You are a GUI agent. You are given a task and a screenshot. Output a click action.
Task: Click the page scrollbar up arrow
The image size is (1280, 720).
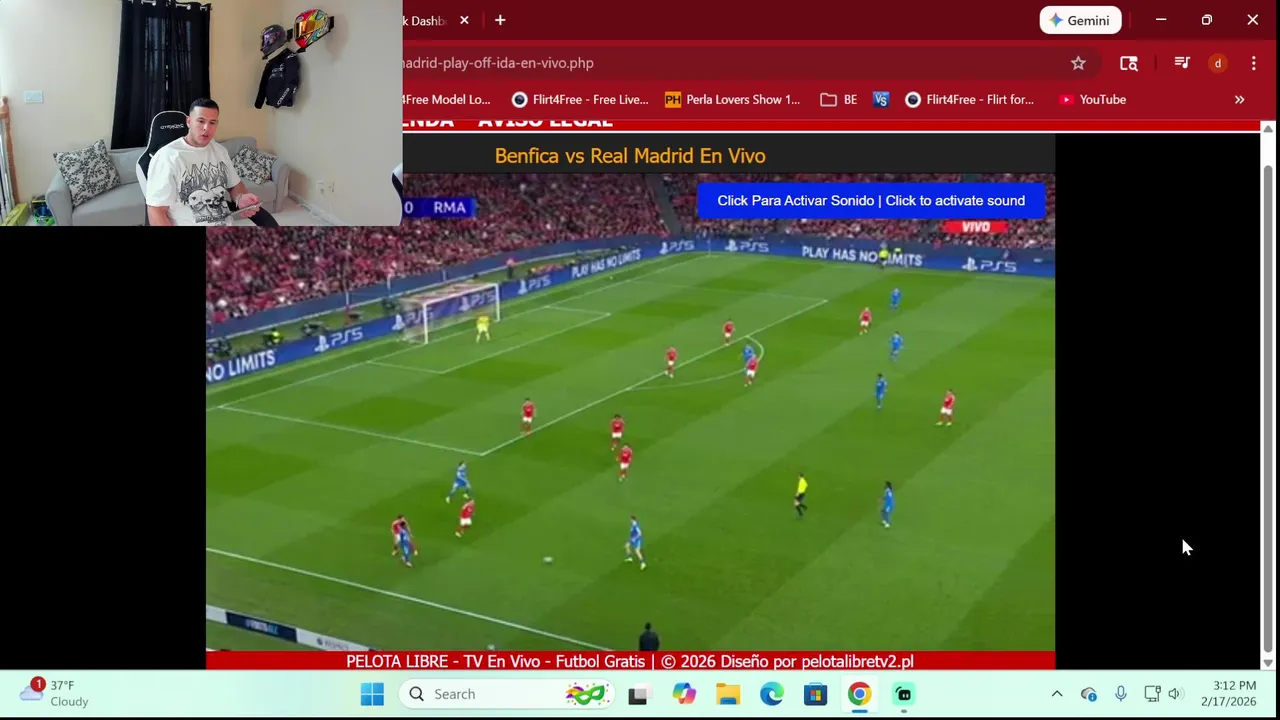click(1268, 129)
